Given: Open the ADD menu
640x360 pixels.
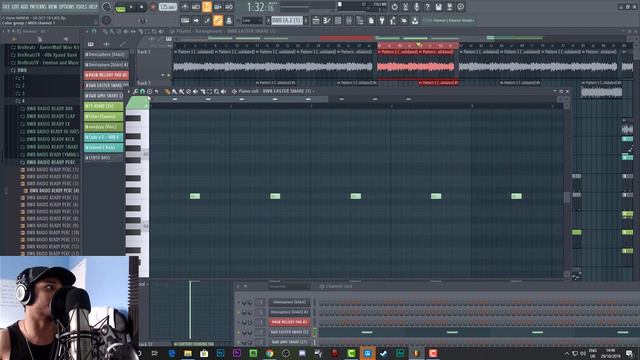Looking at the screenshot, I should point(24,7).
